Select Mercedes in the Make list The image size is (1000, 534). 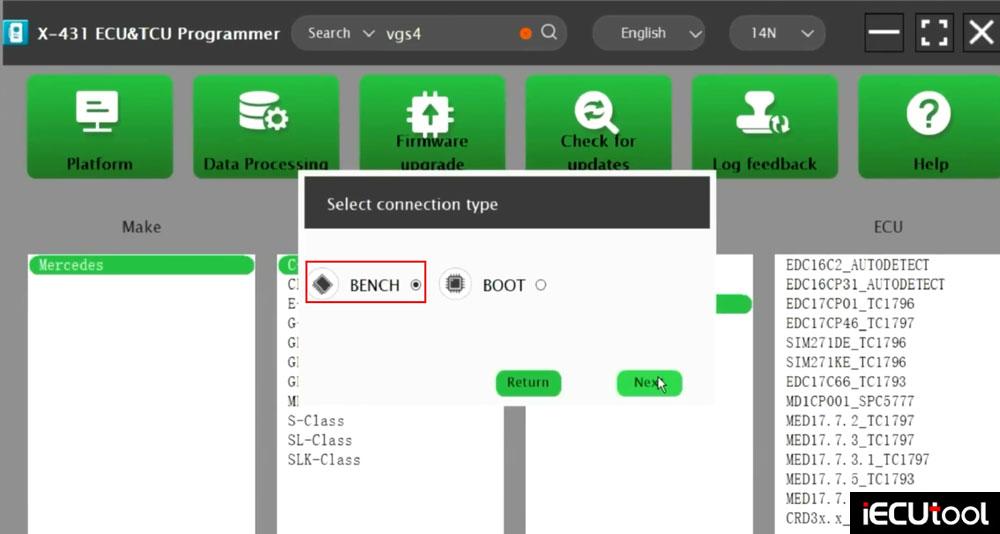click(140, 265)
